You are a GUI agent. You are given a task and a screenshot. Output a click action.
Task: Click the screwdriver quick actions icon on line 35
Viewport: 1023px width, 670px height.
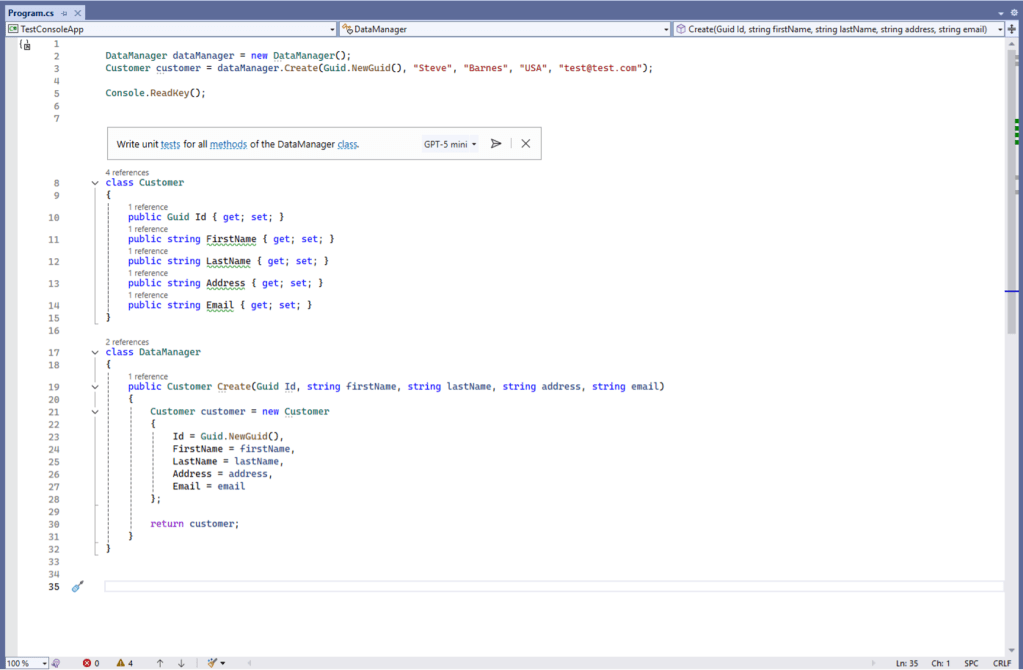click(x=77, y=587)
